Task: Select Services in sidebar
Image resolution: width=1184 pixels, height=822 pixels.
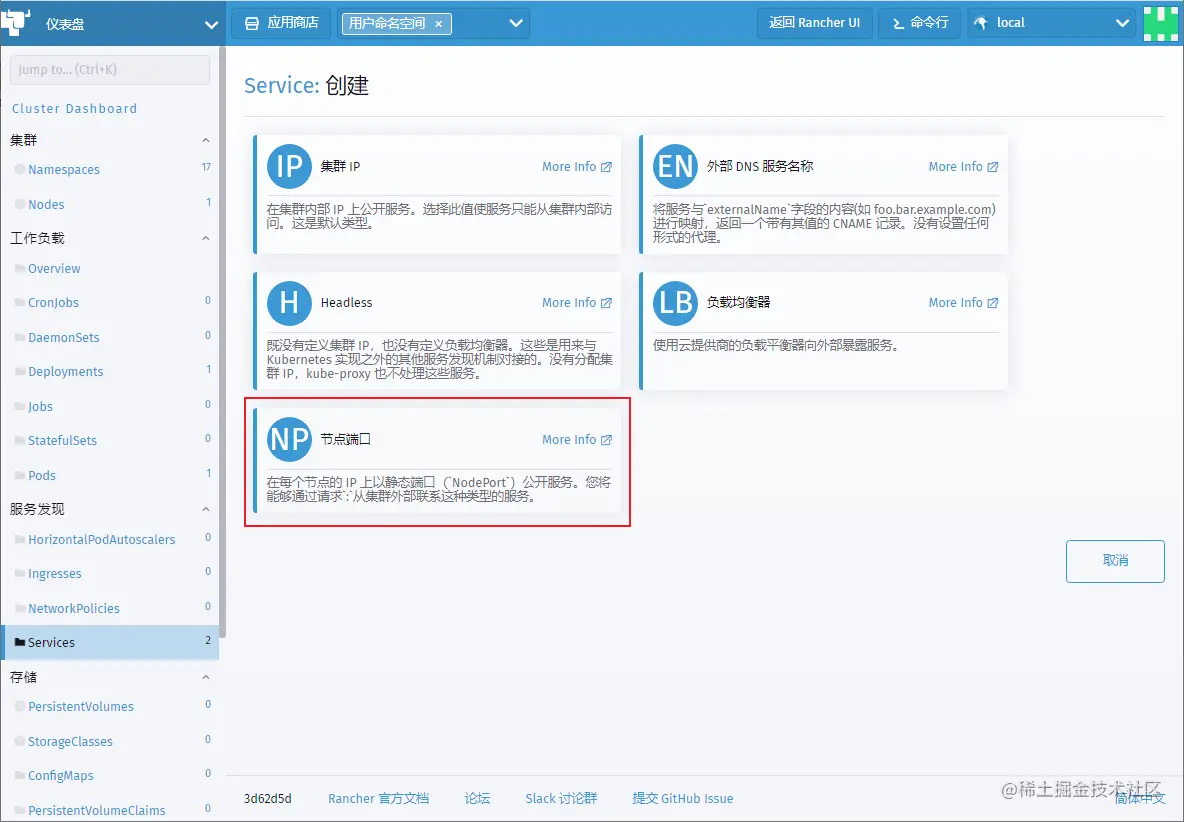Action: [x=110, y=642]
